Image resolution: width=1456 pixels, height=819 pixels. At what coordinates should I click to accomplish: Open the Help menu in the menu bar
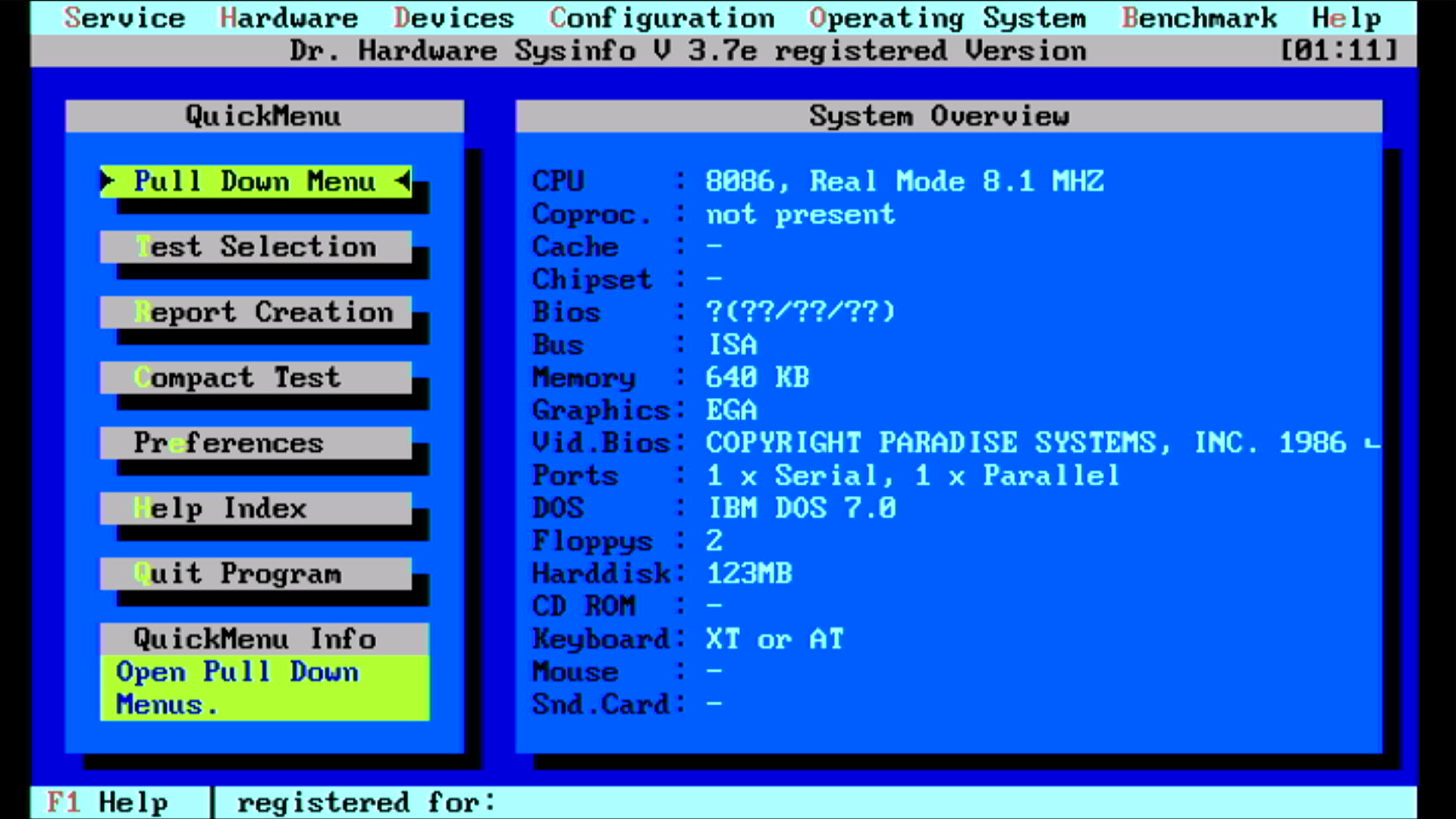coord(1347,17)
